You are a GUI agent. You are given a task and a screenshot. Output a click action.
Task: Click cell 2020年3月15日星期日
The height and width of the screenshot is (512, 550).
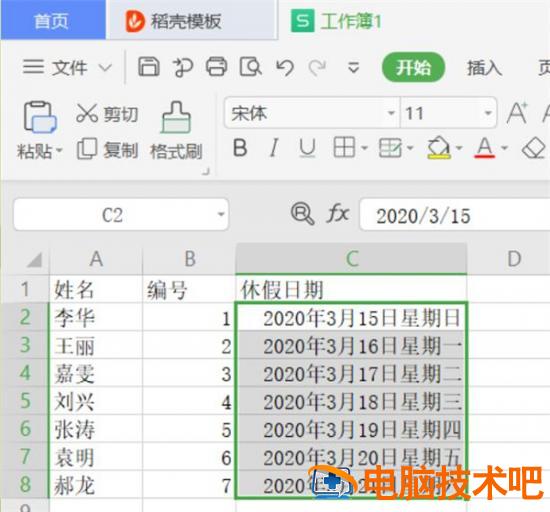coord(351,318)
